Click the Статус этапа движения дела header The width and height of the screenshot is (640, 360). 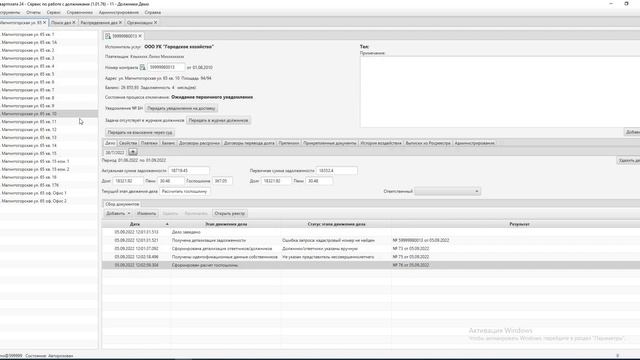pyautogui.click(x=336, y=224)
